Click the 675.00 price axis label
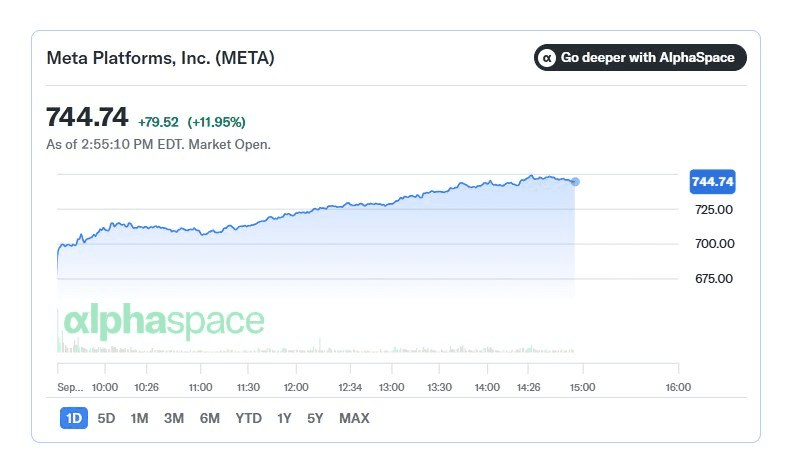 713,279
